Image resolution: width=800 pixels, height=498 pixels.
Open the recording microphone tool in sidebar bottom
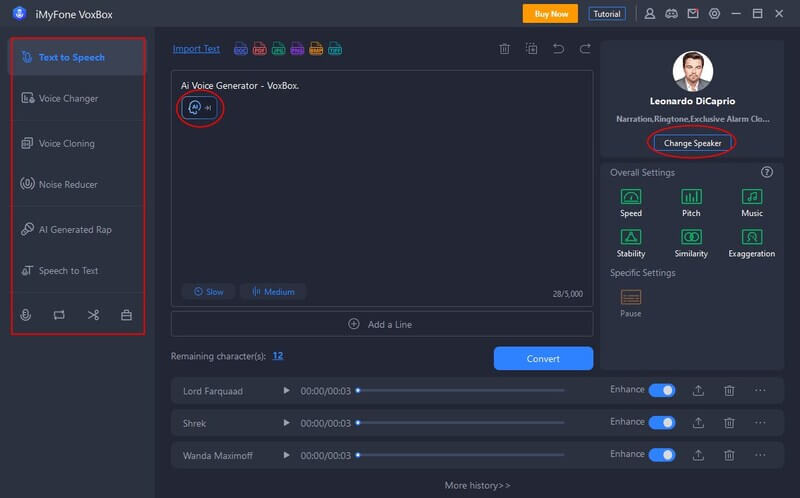[x=26, y=315]
